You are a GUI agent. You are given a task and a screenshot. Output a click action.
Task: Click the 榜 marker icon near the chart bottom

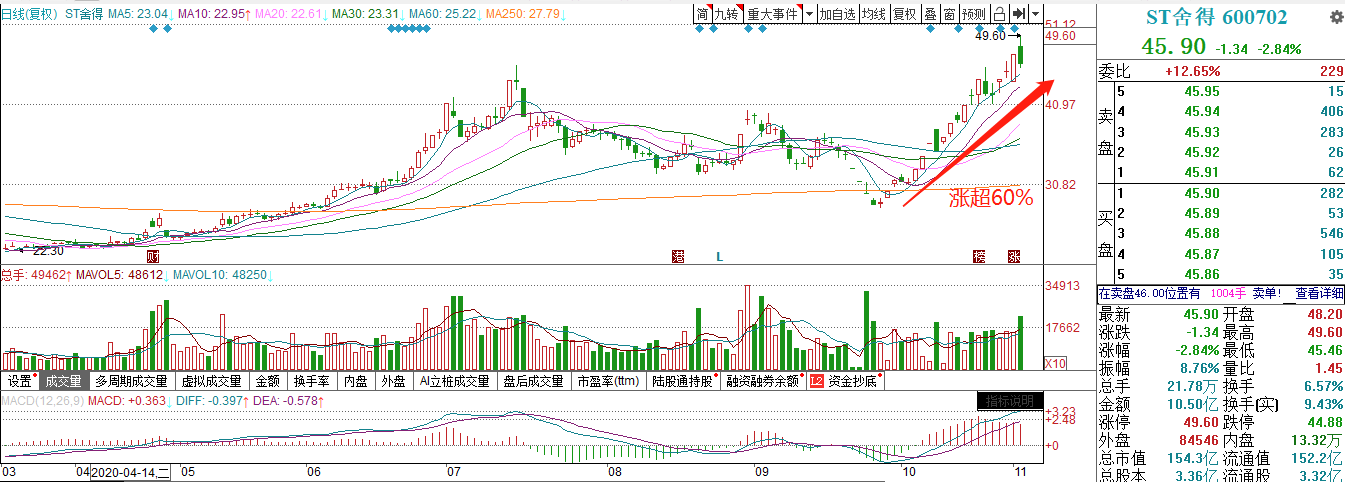coord(979,257)
